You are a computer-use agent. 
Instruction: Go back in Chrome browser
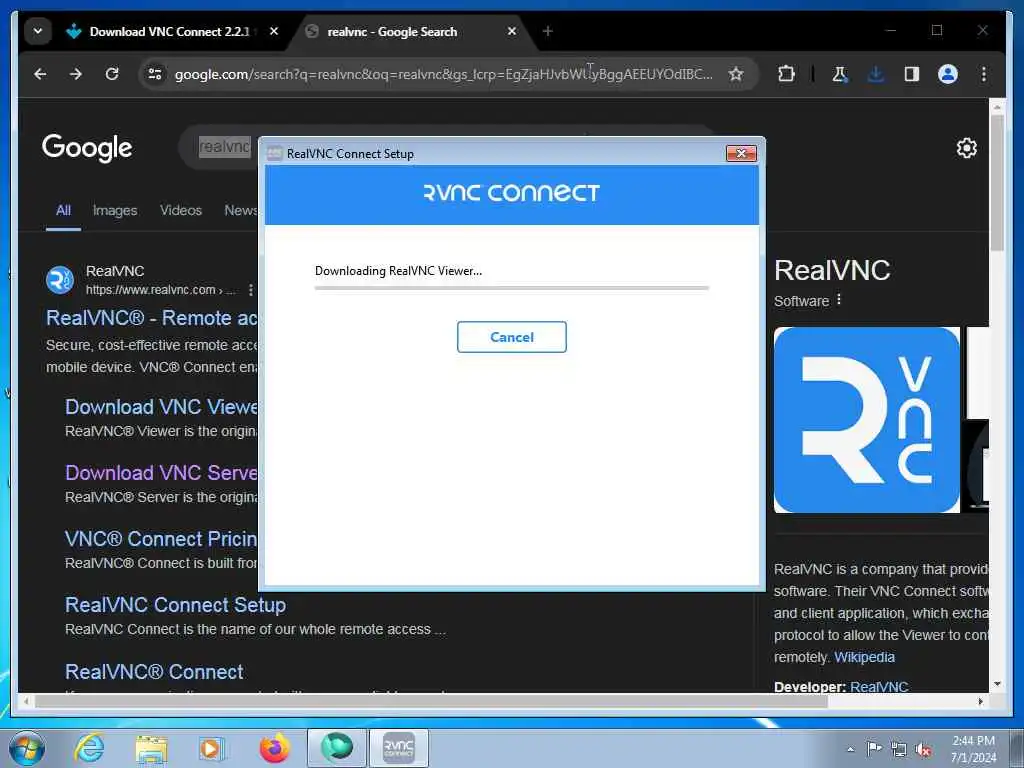point(40,74)
